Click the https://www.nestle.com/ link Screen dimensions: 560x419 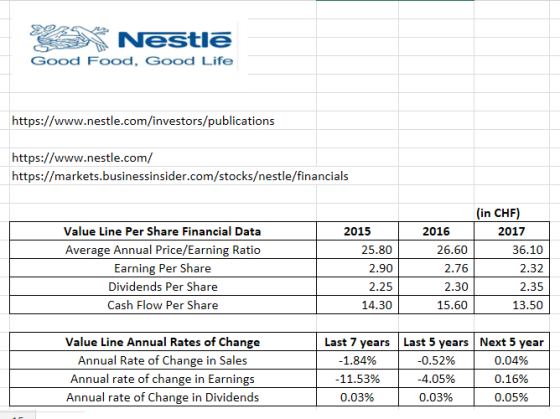[x=82, y=158]
